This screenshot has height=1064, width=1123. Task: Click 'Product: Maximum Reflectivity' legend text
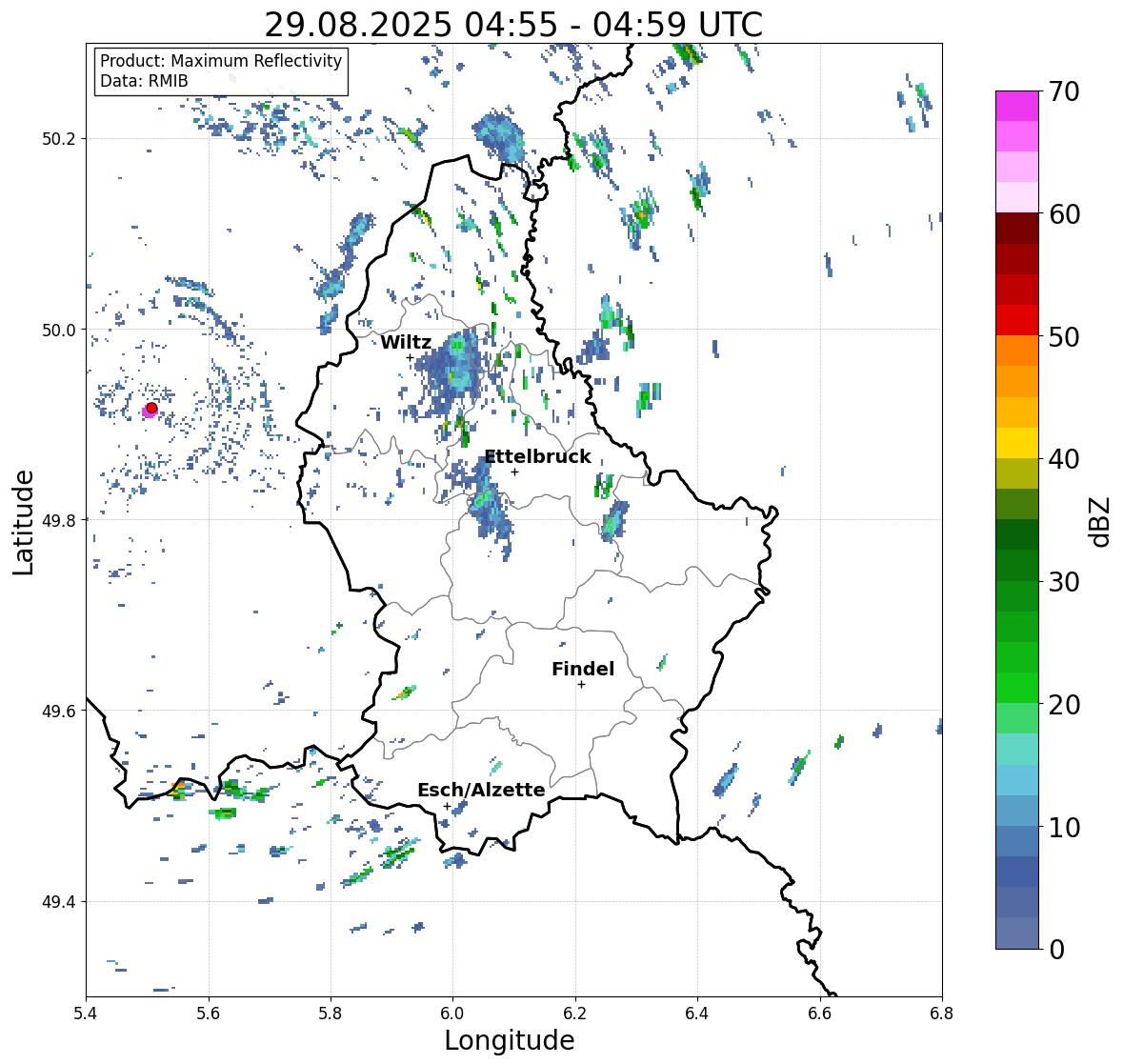pos(221,61)
